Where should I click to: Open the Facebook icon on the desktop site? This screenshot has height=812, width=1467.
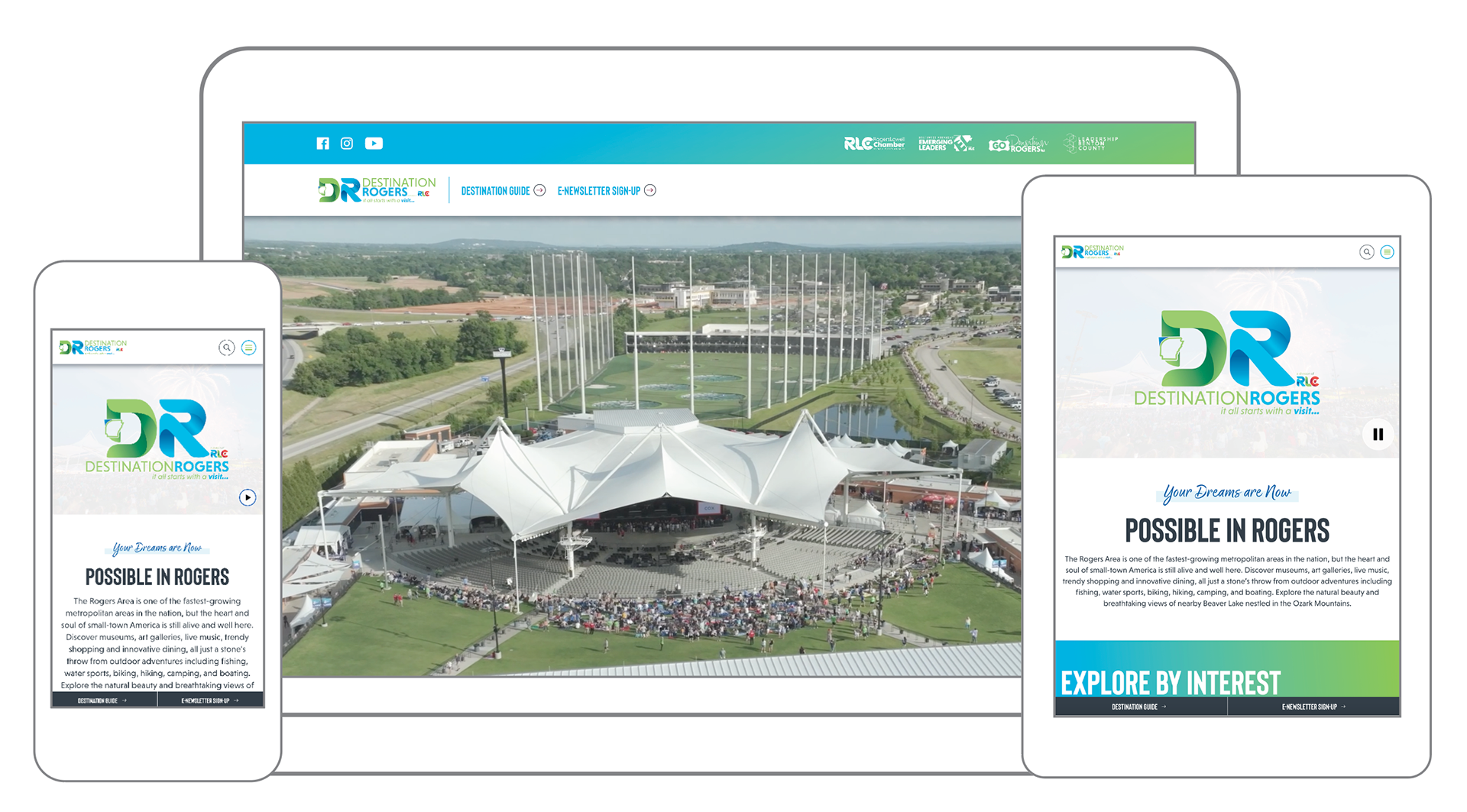point(323,143)
